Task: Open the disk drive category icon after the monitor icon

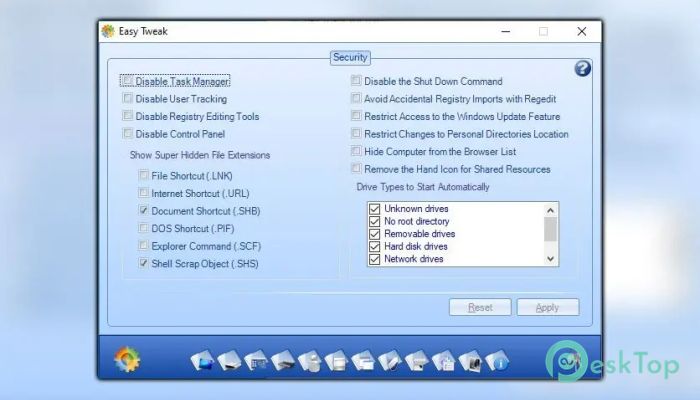Action: [x=229, y=361]
